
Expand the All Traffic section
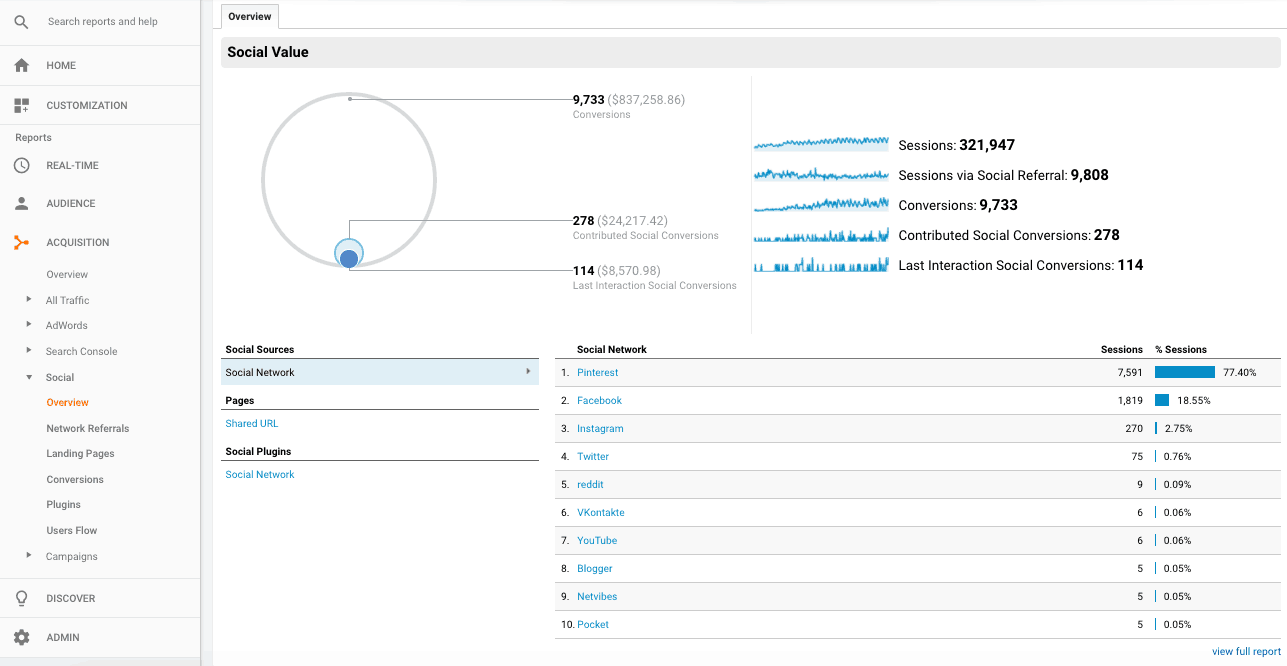tap(27, 299)
